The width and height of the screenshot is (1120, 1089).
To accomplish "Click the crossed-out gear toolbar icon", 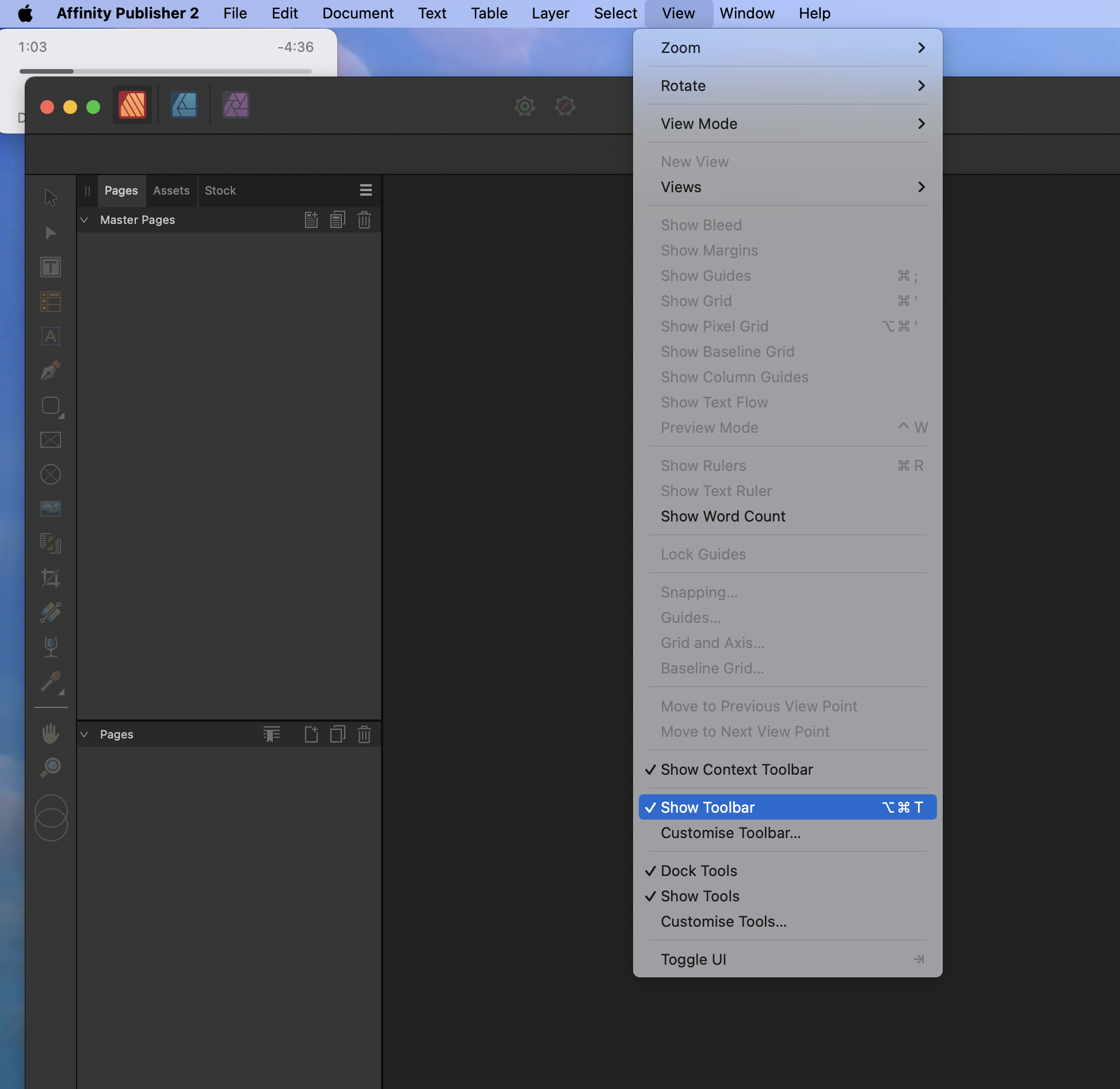I will coord(565,106).
